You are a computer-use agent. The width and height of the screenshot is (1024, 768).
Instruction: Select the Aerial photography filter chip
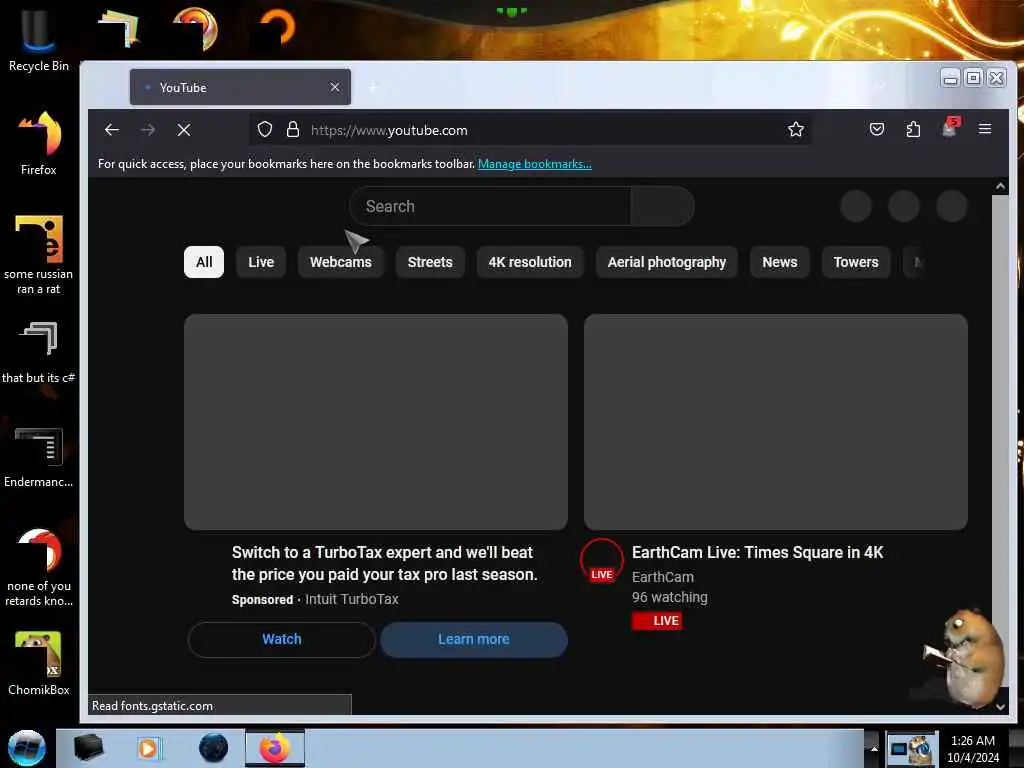[667, 262]
